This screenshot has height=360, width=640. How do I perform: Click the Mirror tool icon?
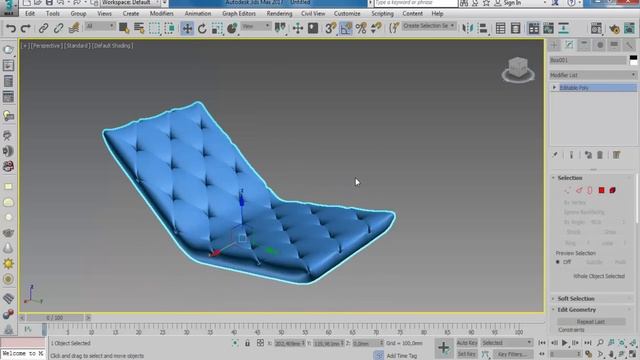[467, 28]
